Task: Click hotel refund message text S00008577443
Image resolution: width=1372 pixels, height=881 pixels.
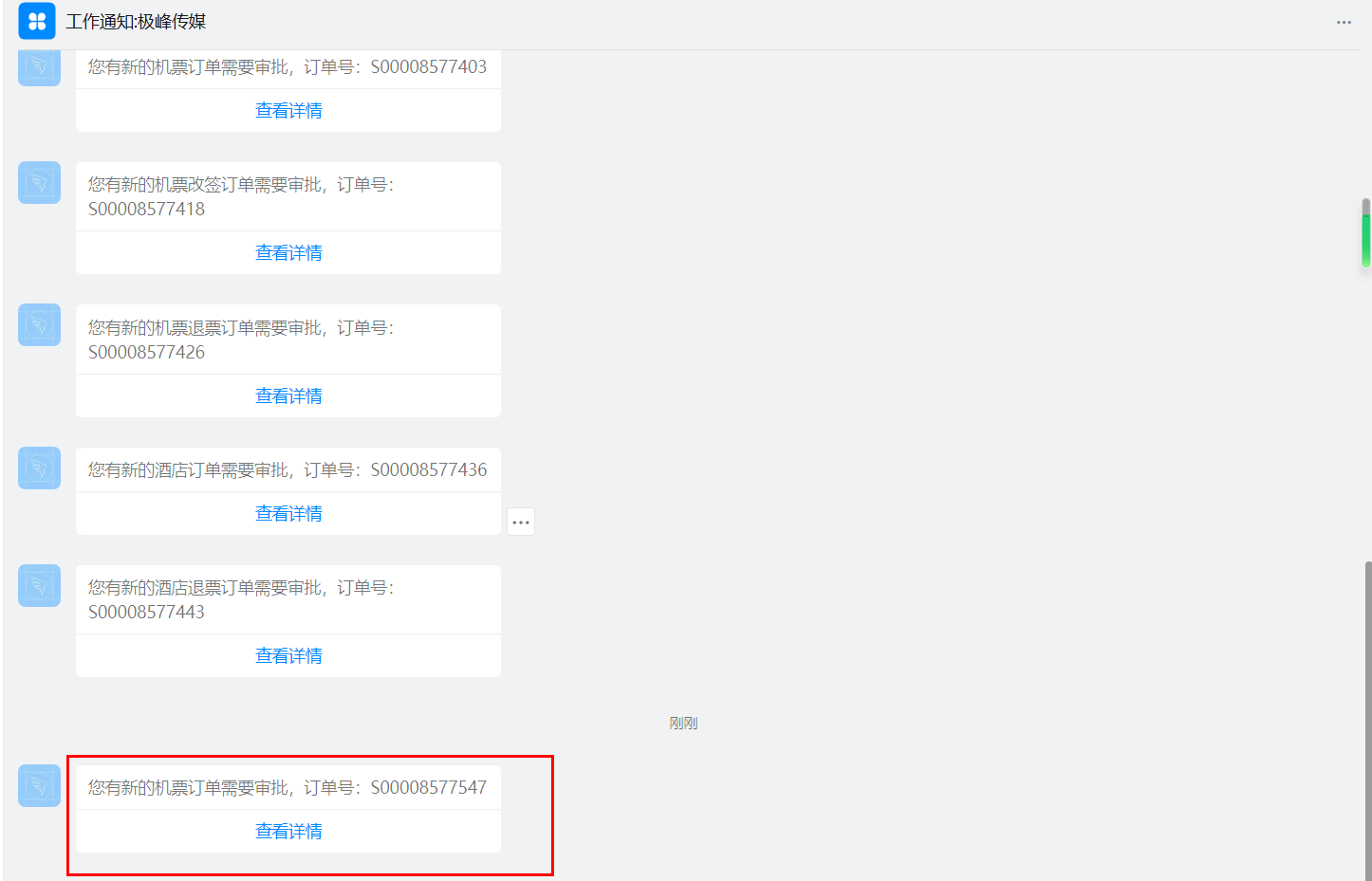Action: click(x=241, y=599)
